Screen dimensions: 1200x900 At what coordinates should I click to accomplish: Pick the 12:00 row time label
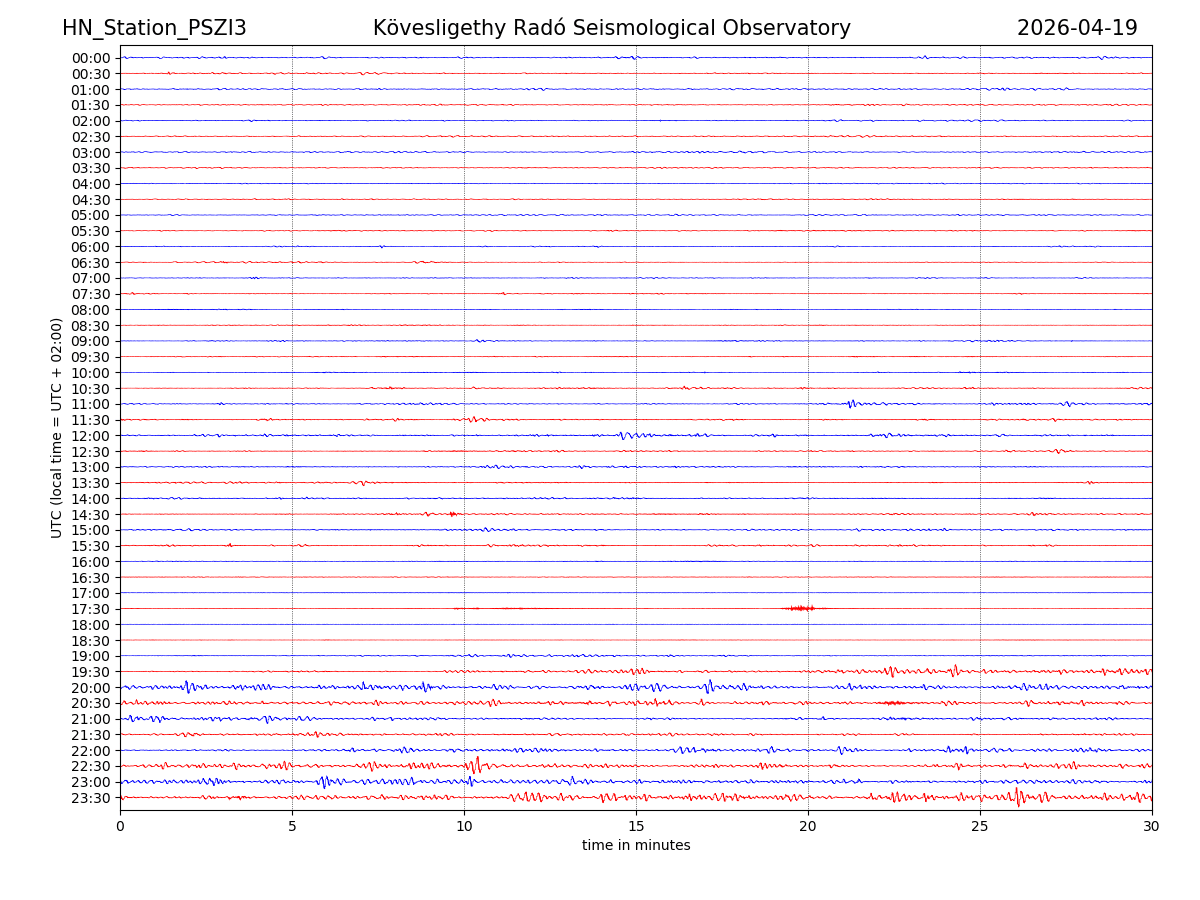coord(91,436)
